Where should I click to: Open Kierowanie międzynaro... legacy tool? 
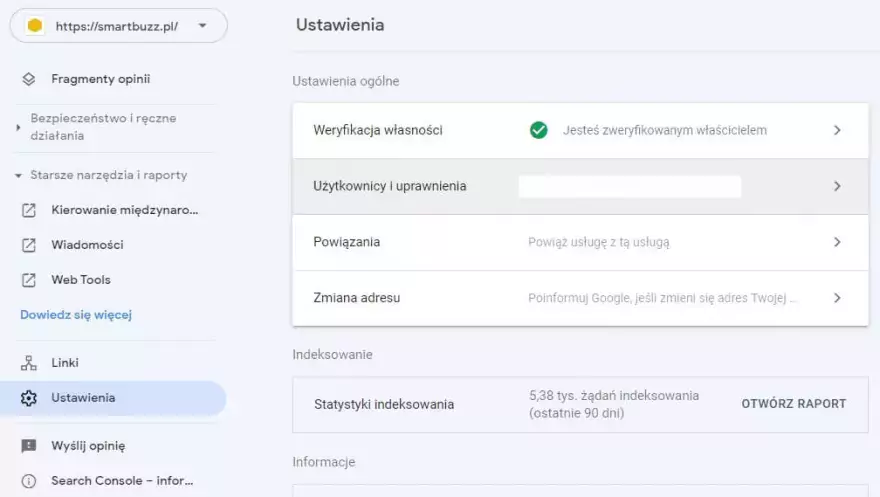pyautogui.click(x=125, y=210)
